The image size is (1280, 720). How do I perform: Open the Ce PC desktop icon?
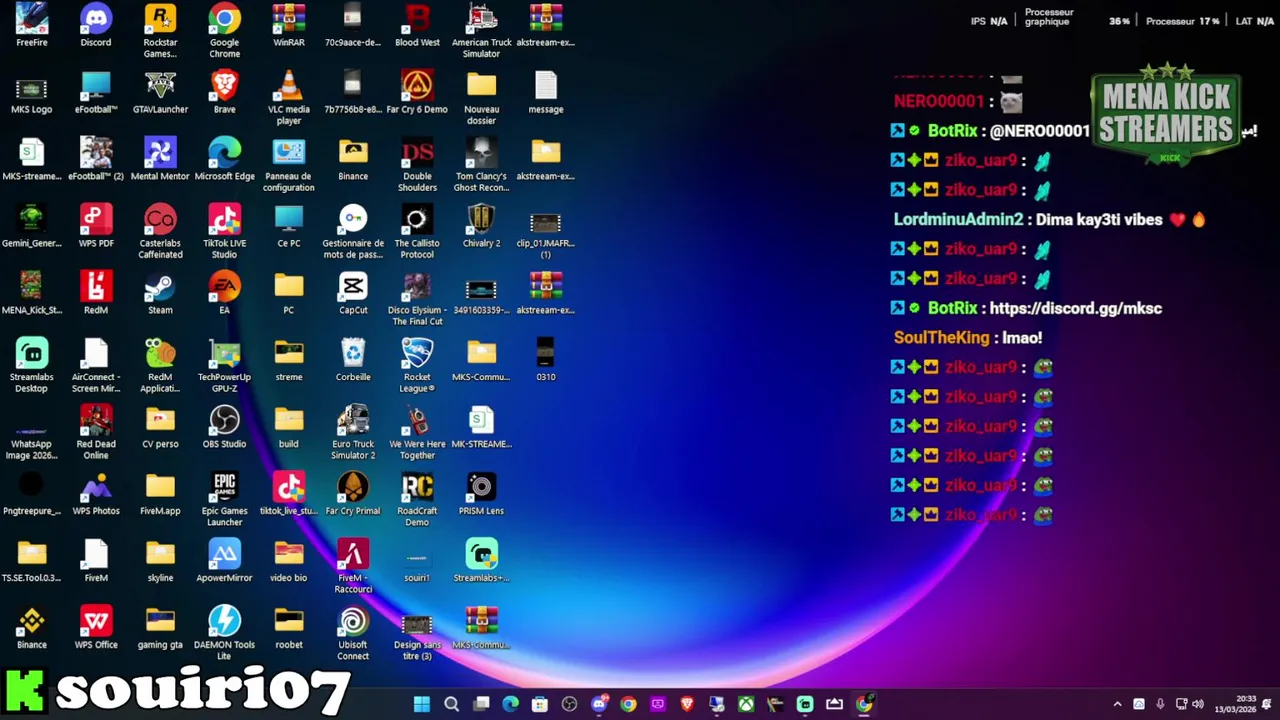pyautogui.click(x=289, y=226)
